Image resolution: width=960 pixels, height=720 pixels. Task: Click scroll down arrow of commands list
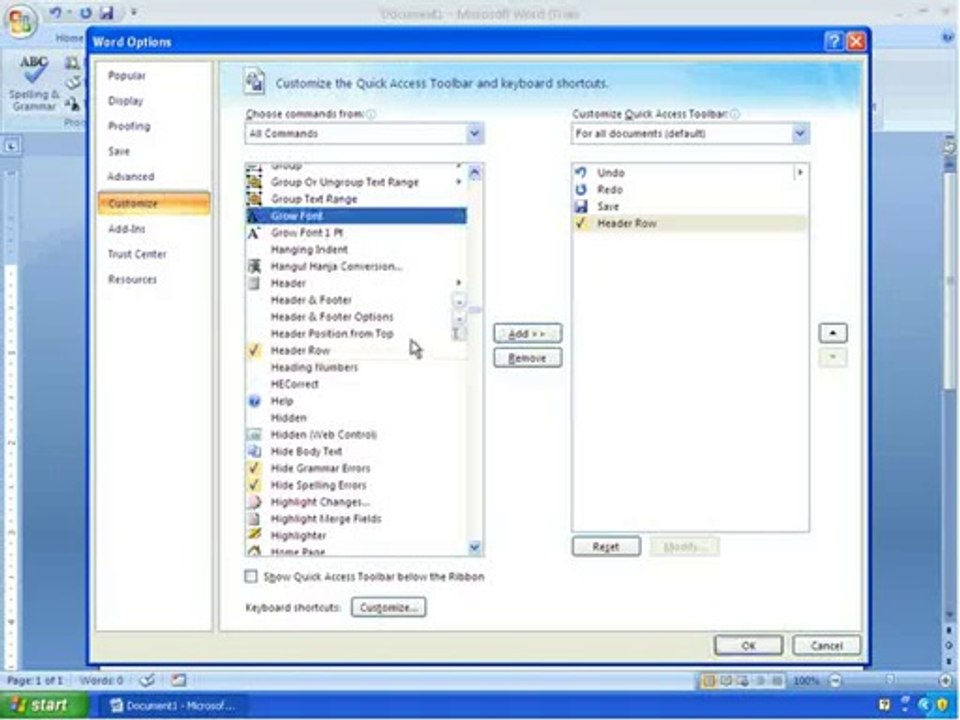474,547
